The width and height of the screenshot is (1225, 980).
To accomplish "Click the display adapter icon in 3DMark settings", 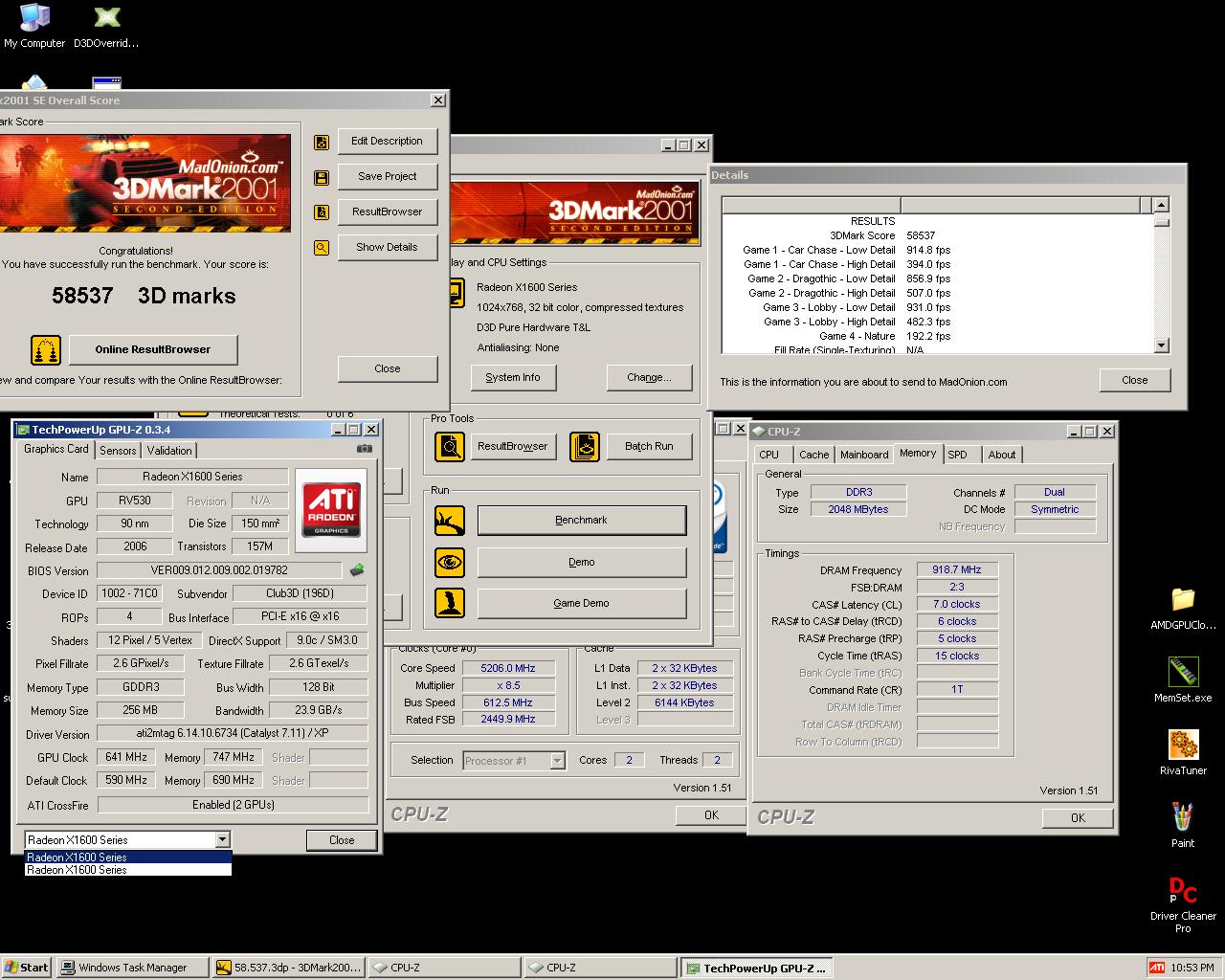I will click(x=457, y=293).
